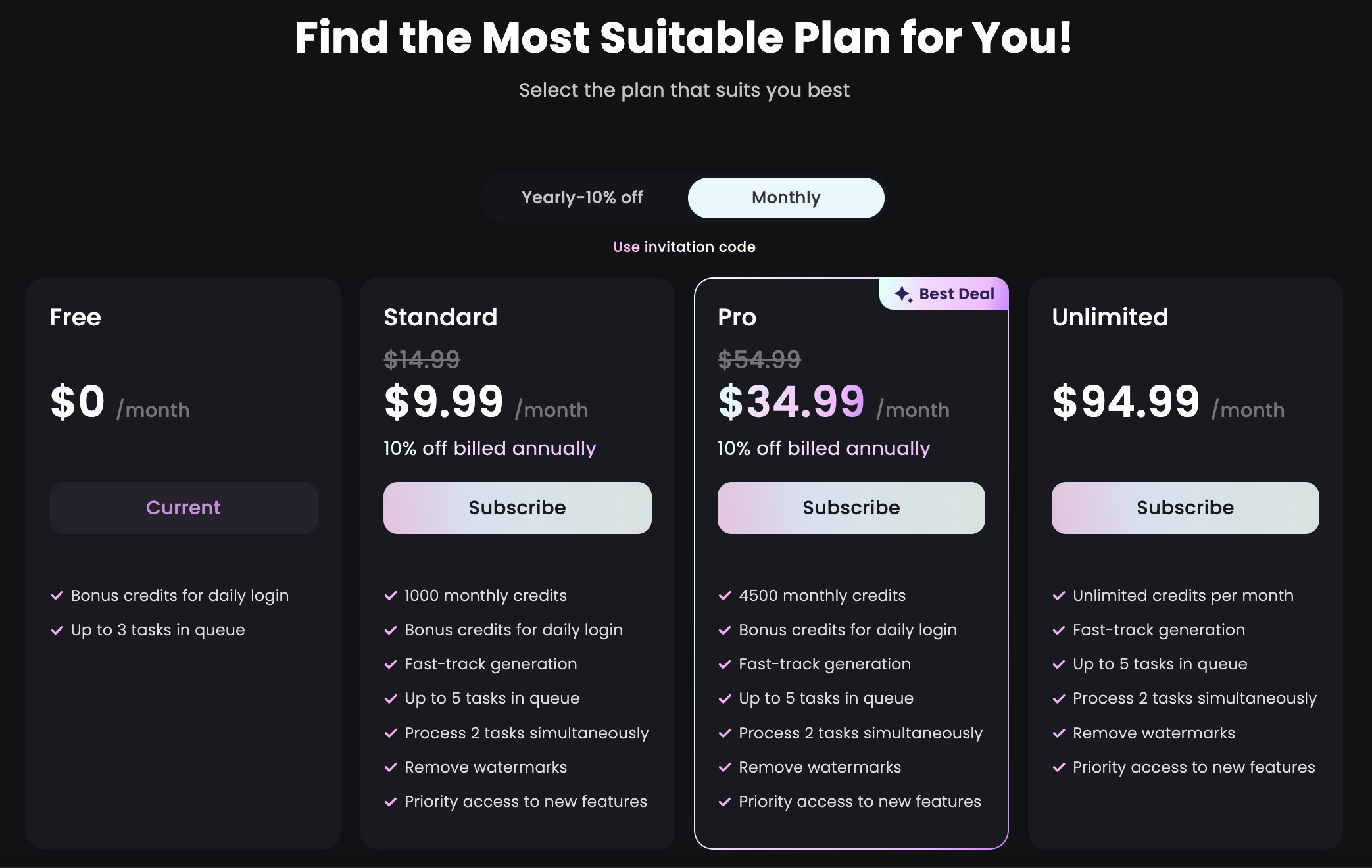Click checkmark beside Up to 3 tasks in queue
1372x868 pixels.
coord(57,630)
